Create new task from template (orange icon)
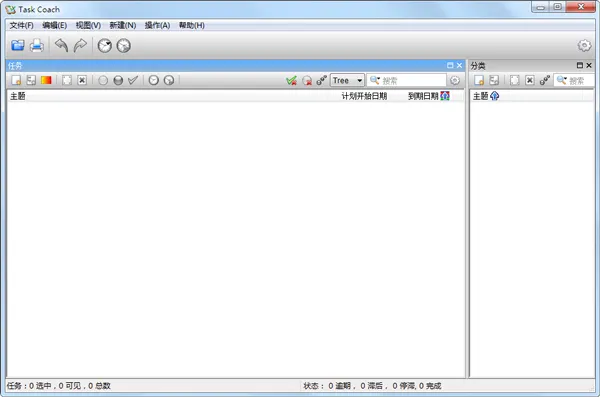The height and width of the screenshot is (397, 600). pyautogui.click(x=46, y=80)
